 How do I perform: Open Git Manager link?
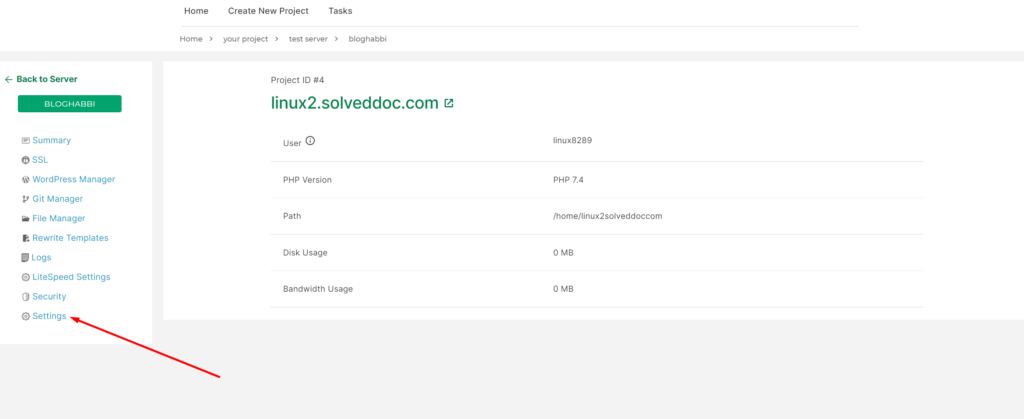click(57, 199)
